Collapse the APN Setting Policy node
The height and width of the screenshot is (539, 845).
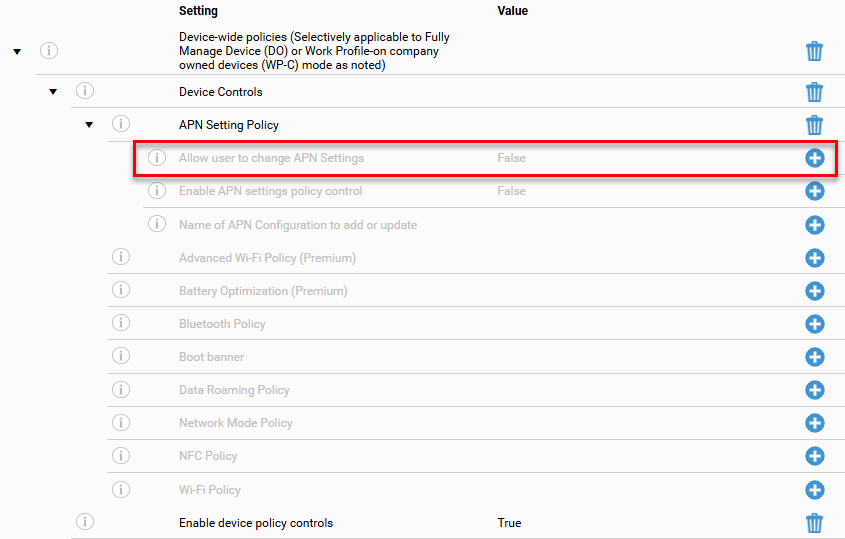pyautogui.click(x=89, y=125)
